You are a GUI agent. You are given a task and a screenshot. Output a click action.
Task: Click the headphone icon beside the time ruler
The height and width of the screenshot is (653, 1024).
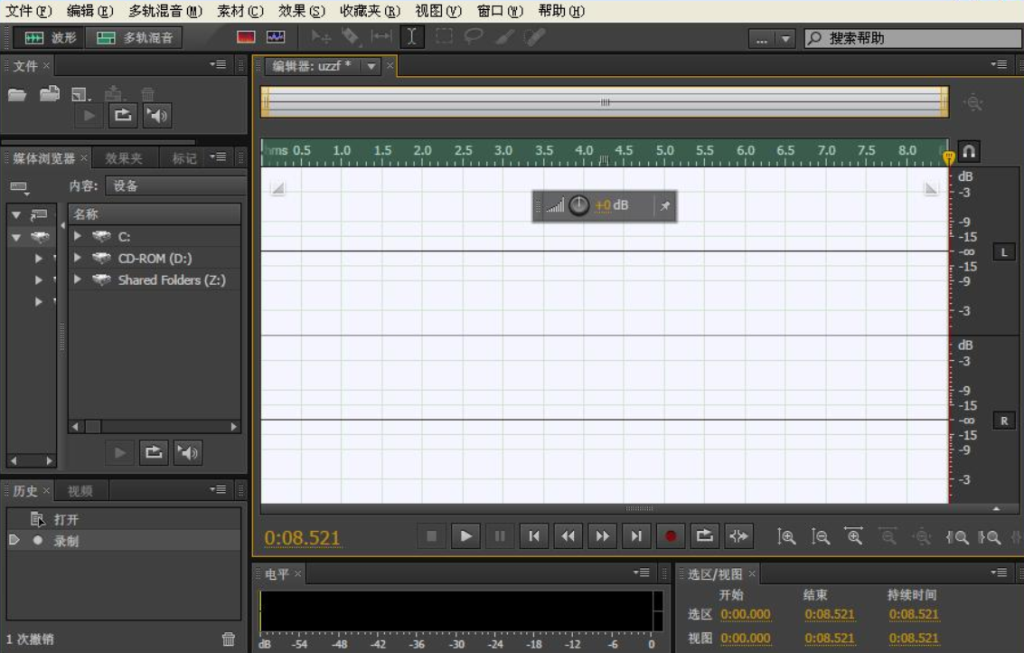(968, 151)
